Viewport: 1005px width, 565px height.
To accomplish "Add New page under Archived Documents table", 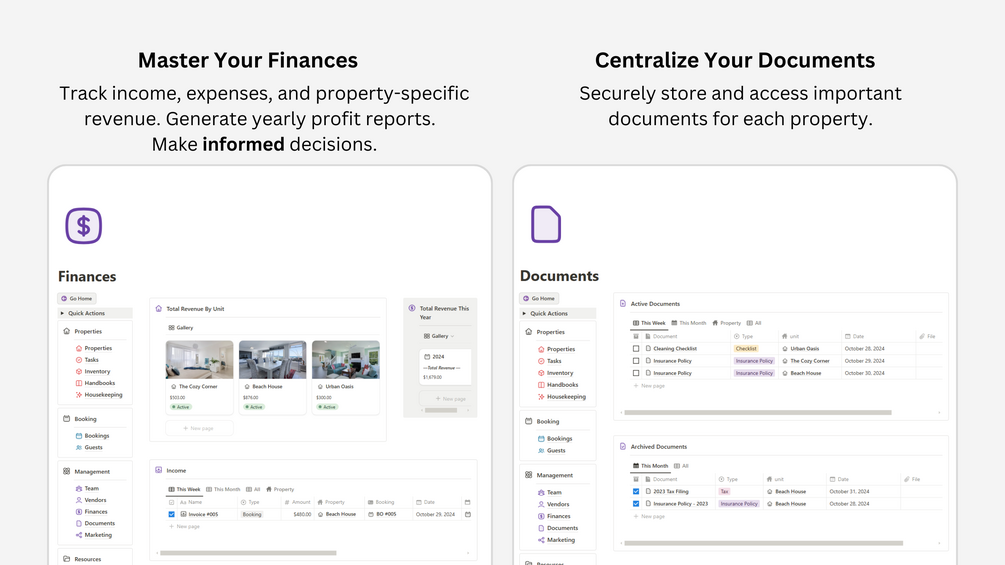I will coord(649,516).
